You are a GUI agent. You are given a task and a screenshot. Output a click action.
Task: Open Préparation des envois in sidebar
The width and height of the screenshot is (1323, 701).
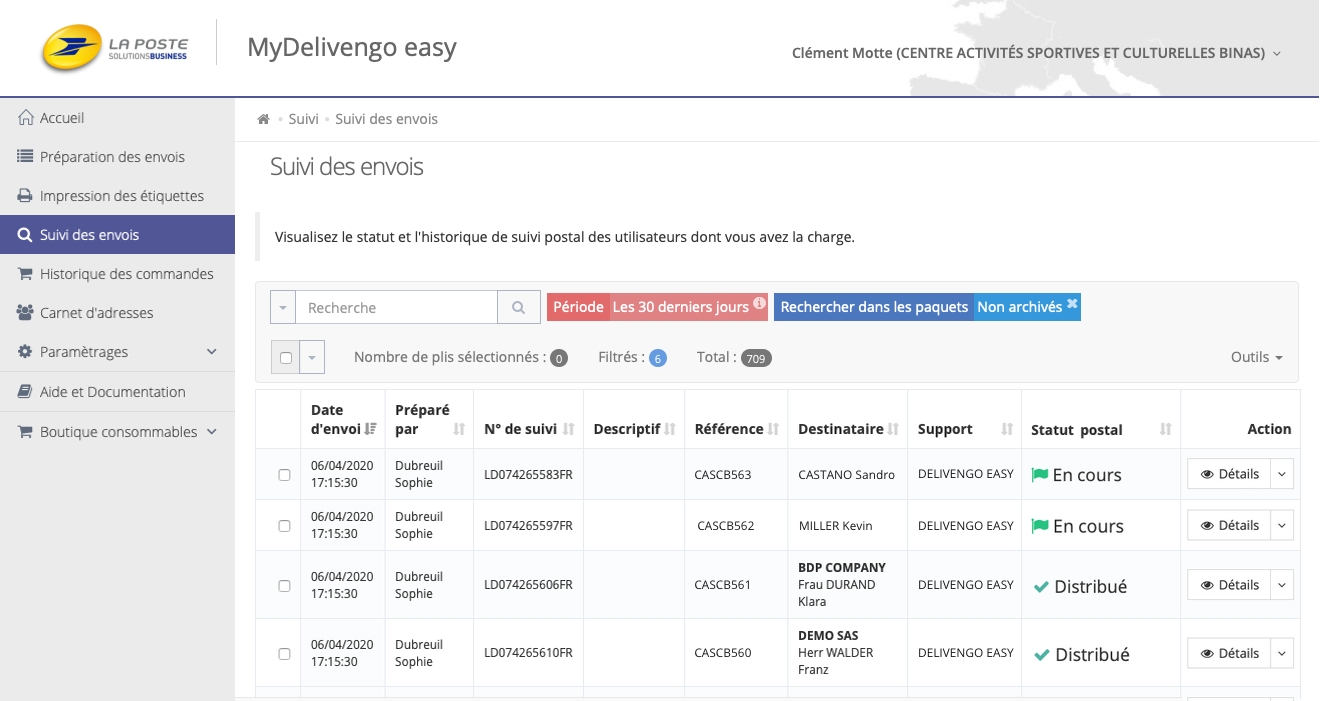click(117, 157)
